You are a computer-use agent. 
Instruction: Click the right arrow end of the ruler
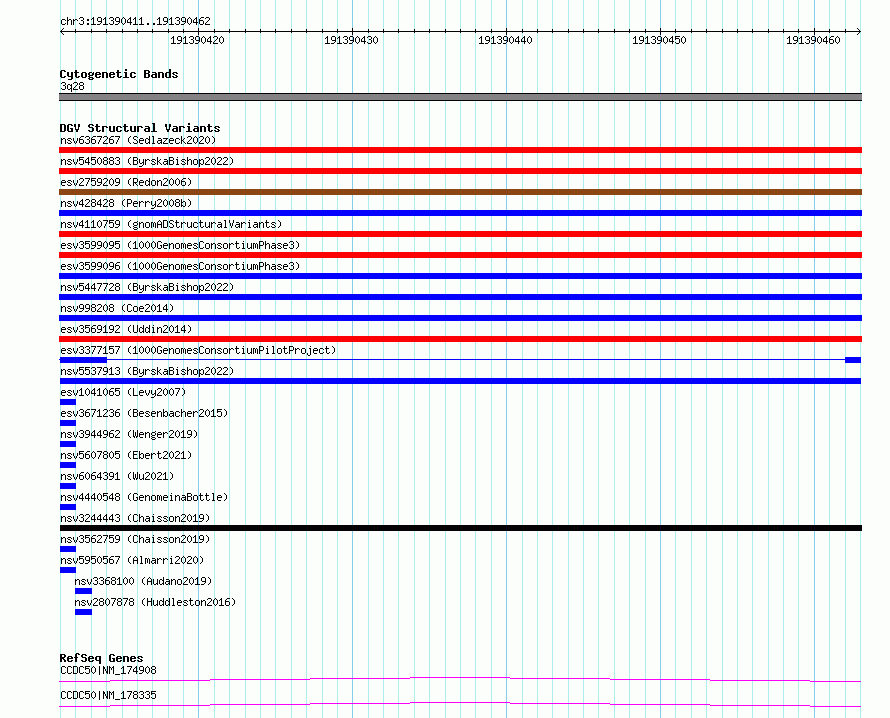pos(859,31)
